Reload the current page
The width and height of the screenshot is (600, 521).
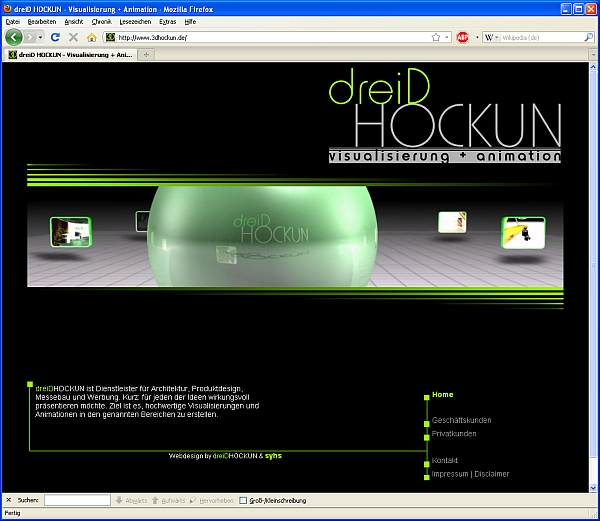point(55,37)
